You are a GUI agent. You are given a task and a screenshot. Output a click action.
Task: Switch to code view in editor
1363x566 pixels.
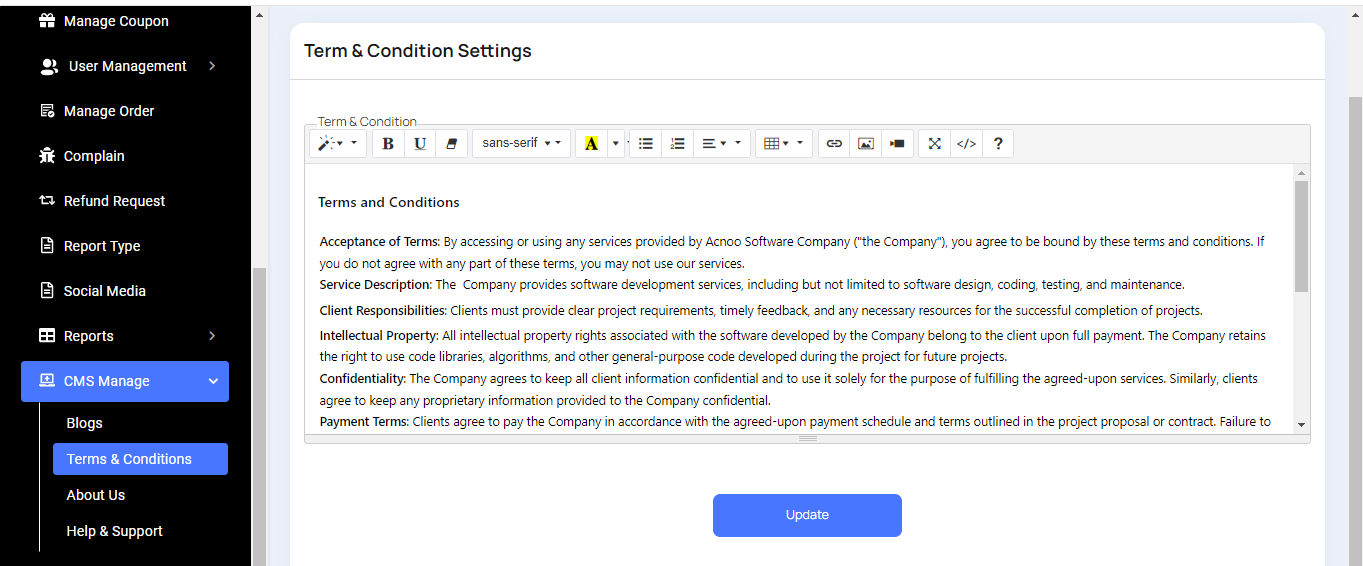pos(966,144)
